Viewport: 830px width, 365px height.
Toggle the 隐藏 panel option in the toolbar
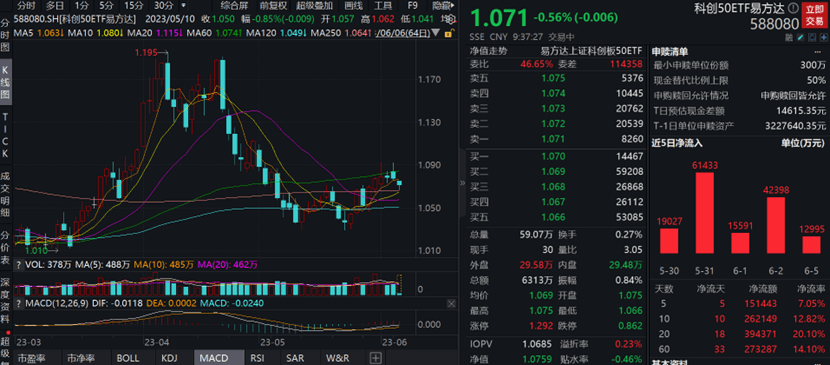click(444, 6)
